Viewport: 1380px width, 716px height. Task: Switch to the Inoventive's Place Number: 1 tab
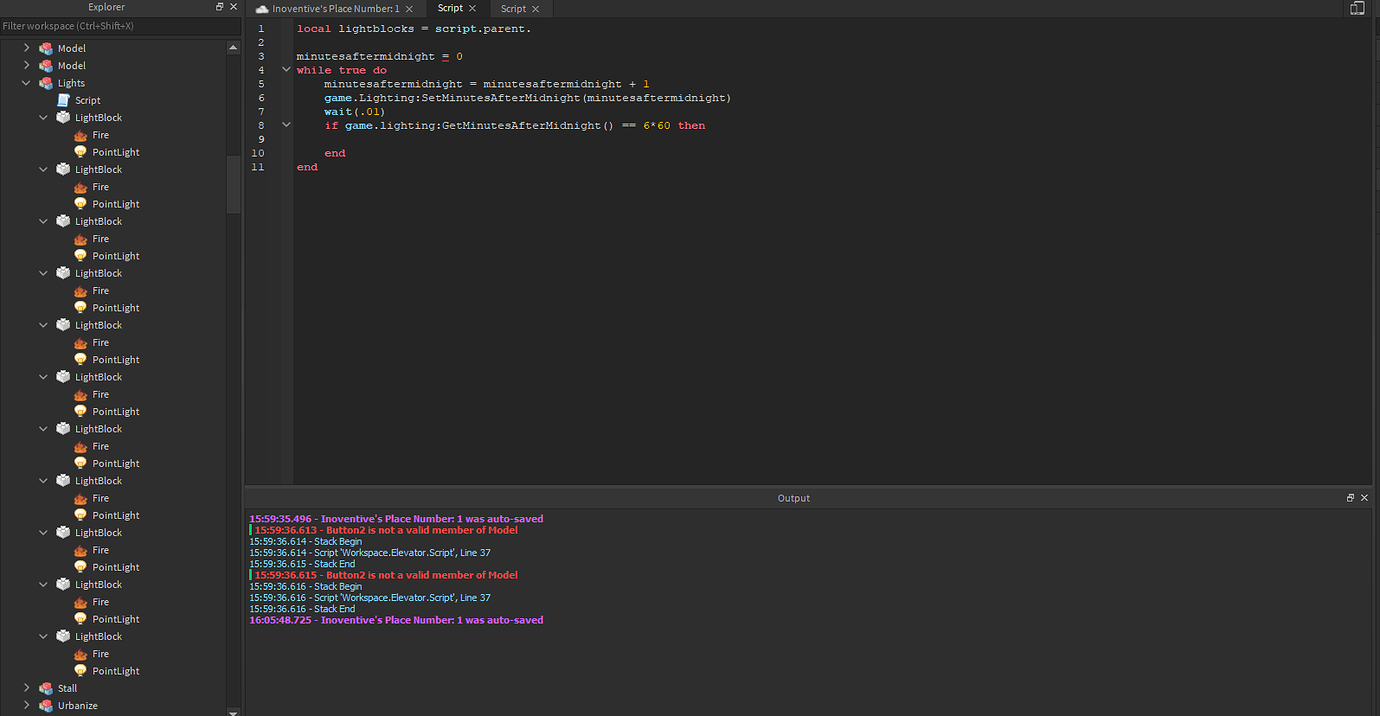[333, 7]
